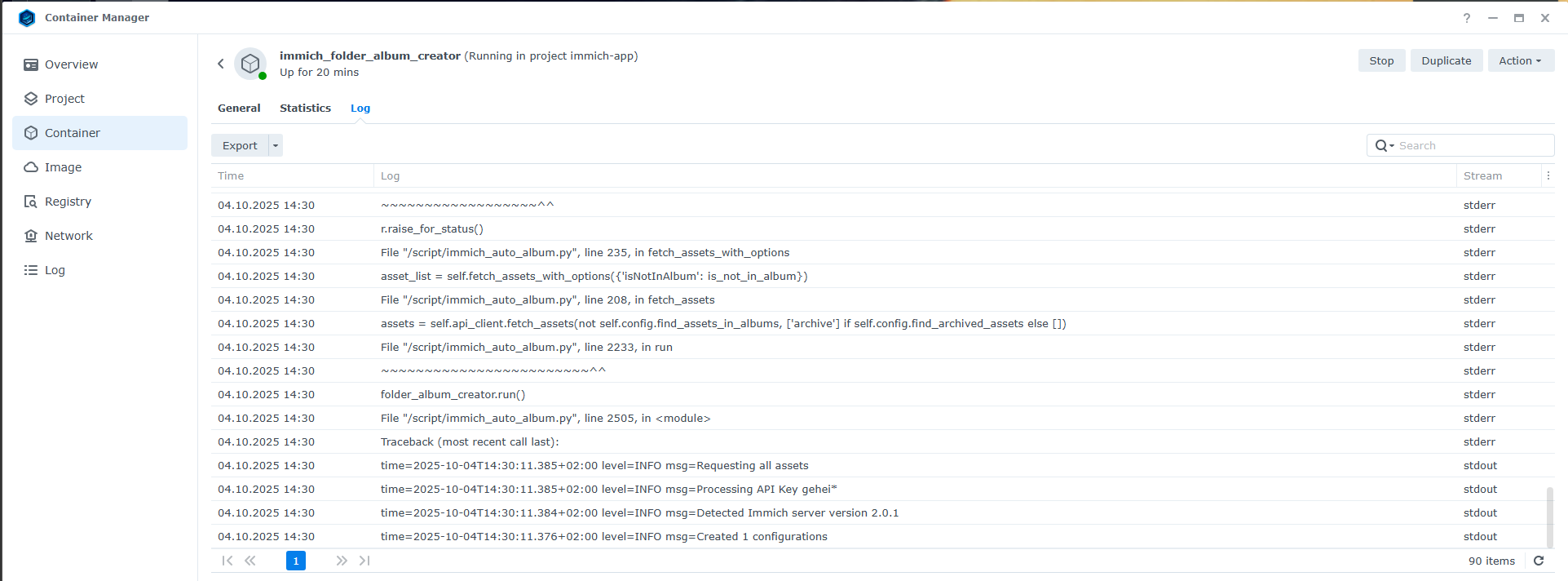Select page 1 in pagination
The image size is (1568, 581).
(x=296, y=561)
